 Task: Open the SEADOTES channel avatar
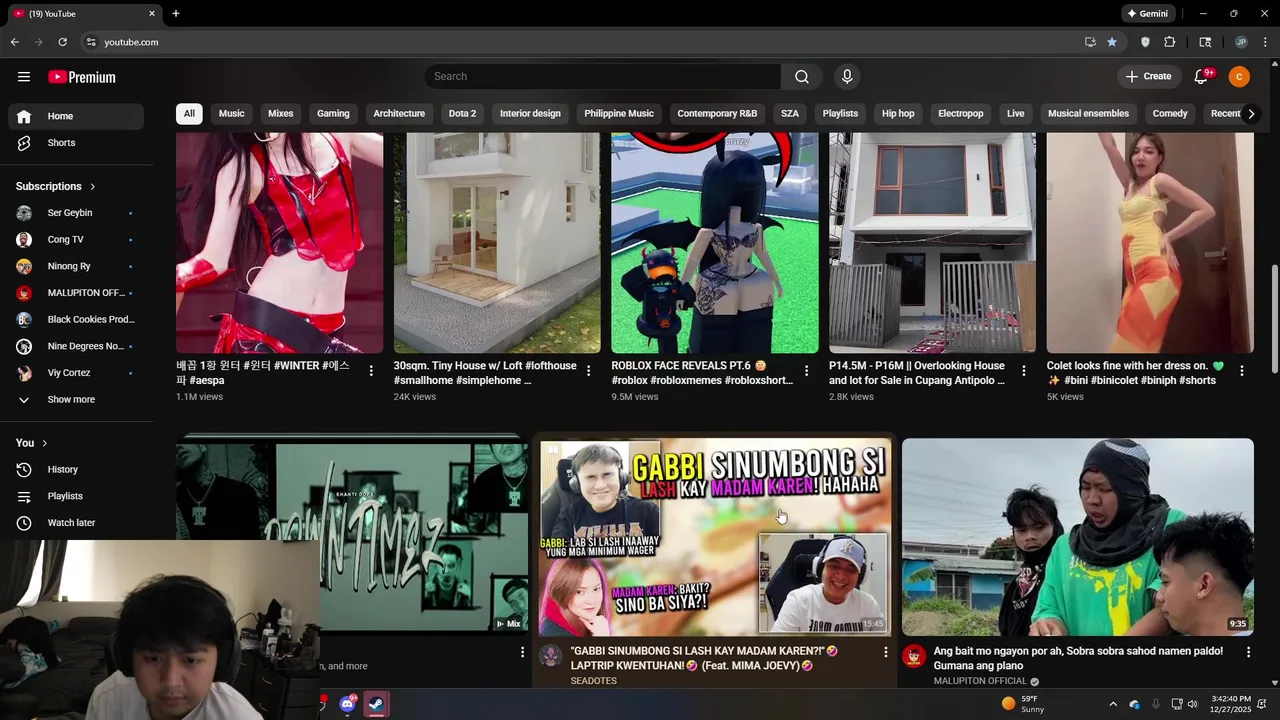point(551,656)
